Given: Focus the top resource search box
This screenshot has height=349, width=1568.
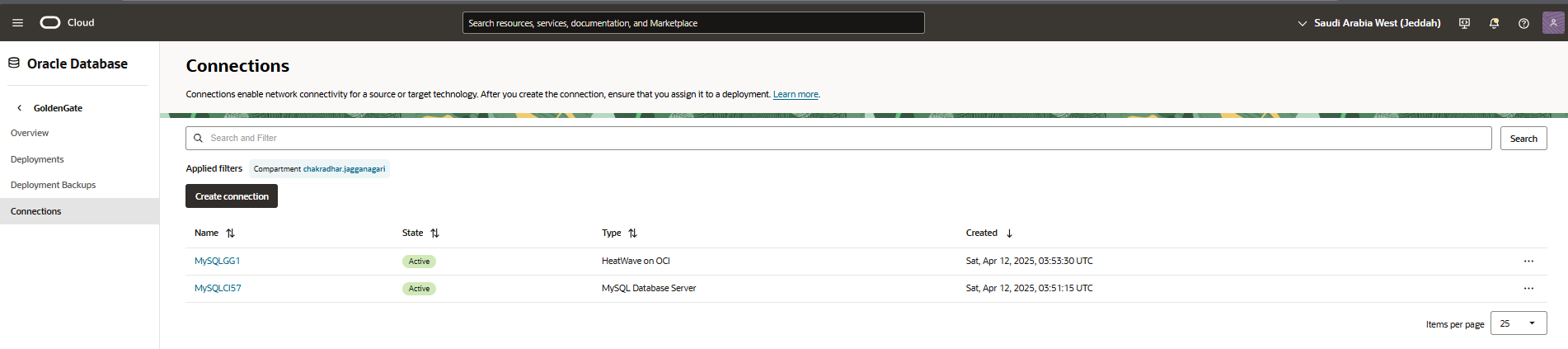Looking at the screenshot, I should click(693, 23).
